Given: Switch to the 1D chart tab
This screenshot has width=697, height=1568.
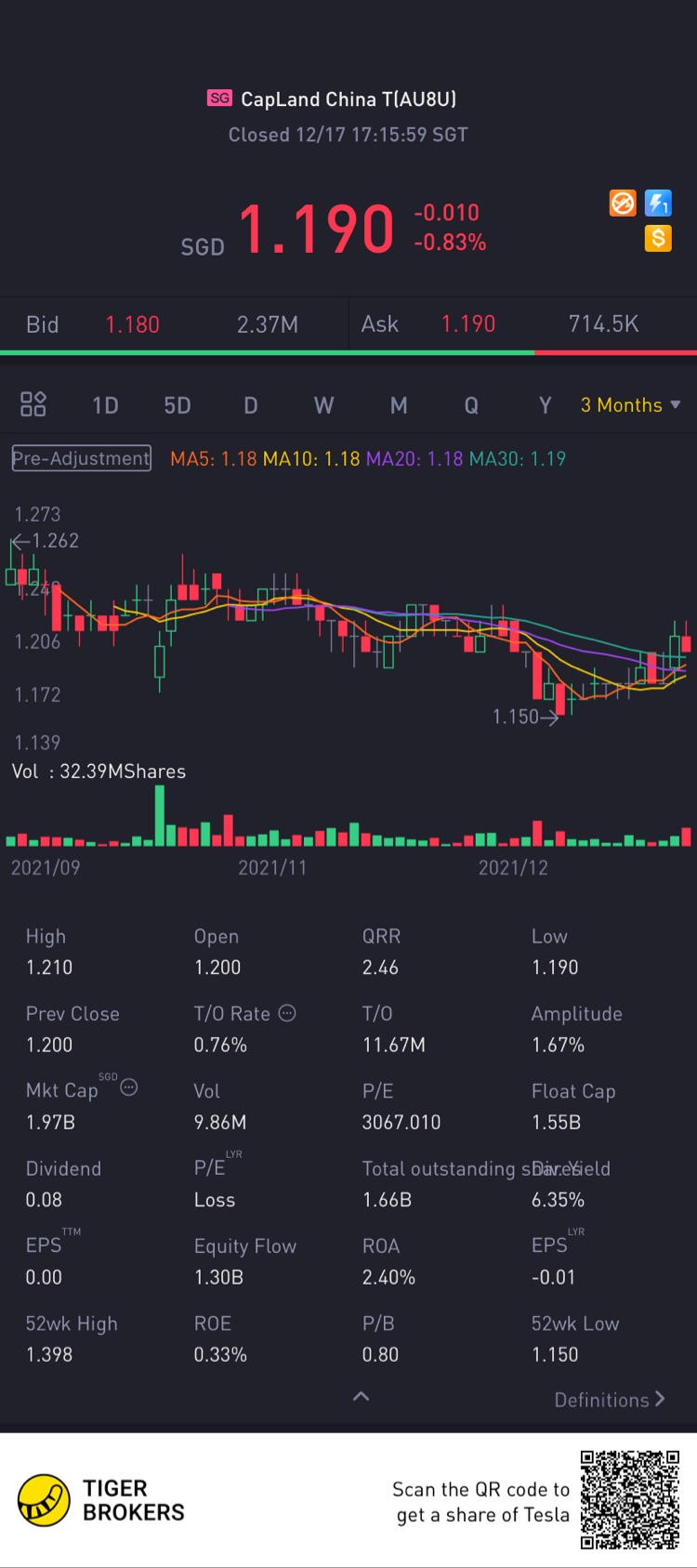Looking at the screenshot, I should point(105,405).
